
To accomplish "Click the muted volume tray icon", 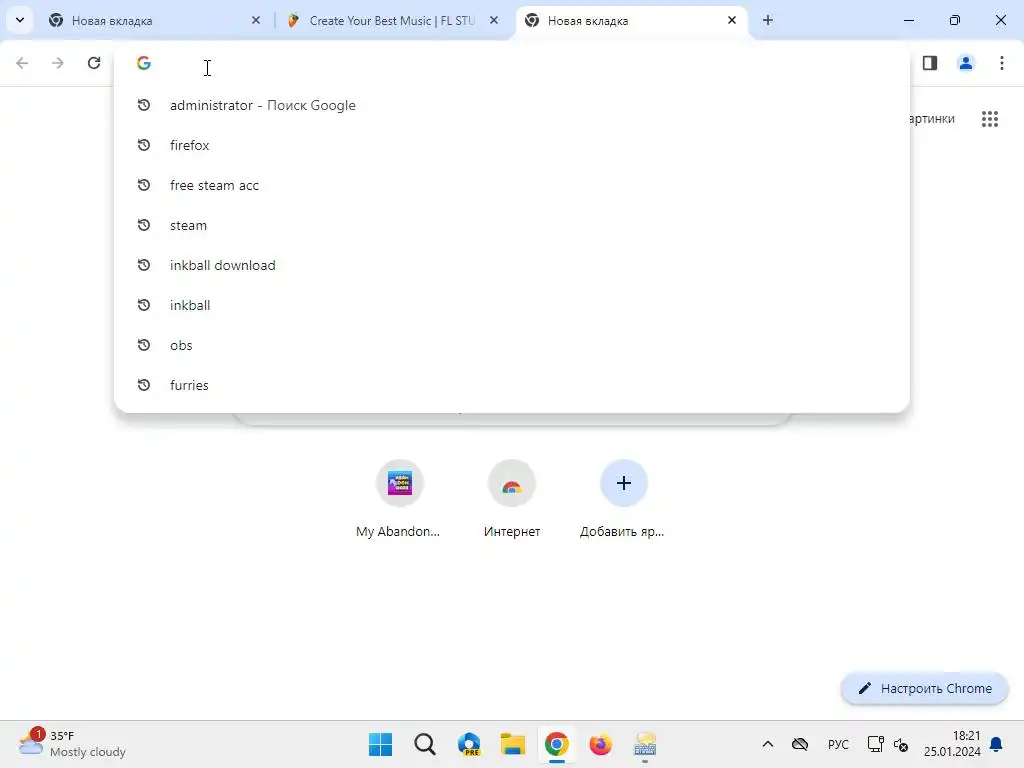I will click(x=901, y=744).
